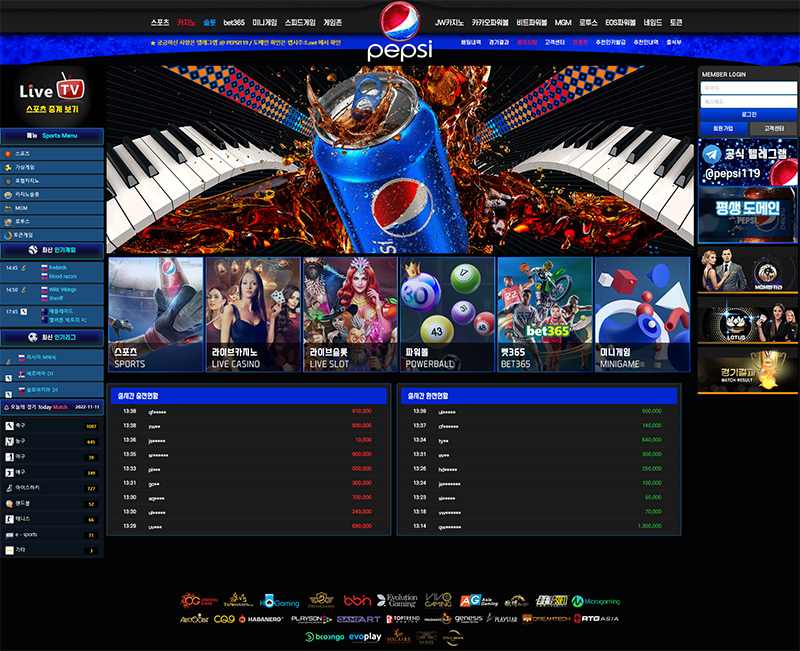Open the LIVE SLOT game card

[x=350, y=314]
